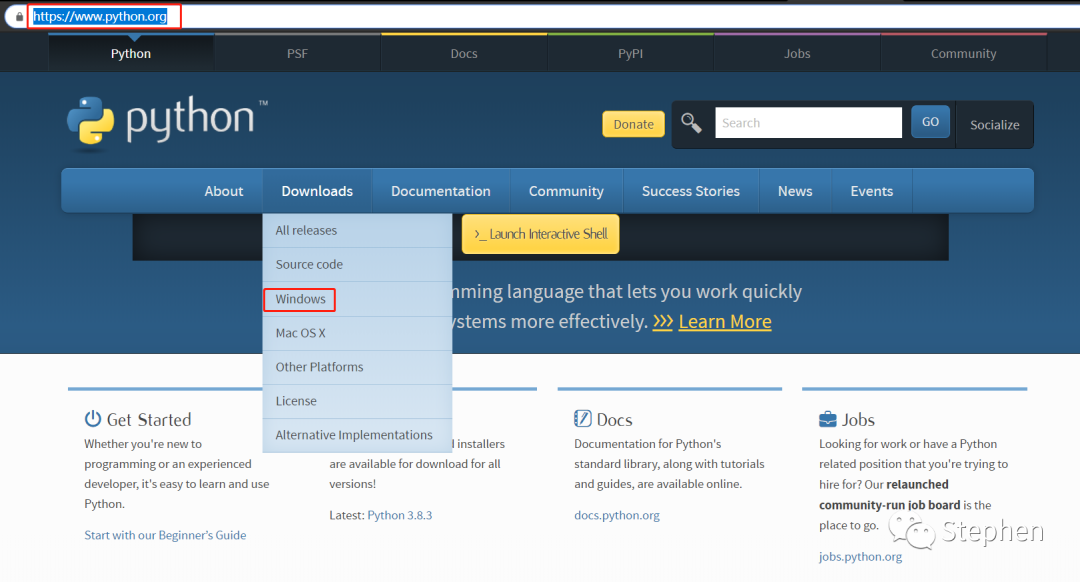Open the Community top tab
Screen dimensions: 1080x582
[x=964, y=53]
